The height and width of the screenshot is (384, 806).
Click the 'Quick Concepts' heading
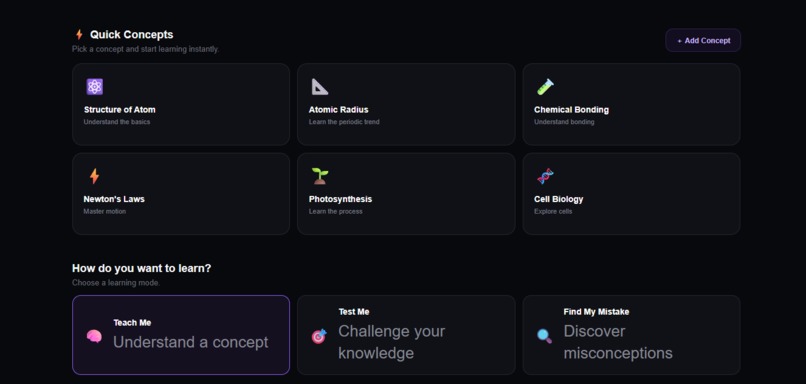(132, 34)
